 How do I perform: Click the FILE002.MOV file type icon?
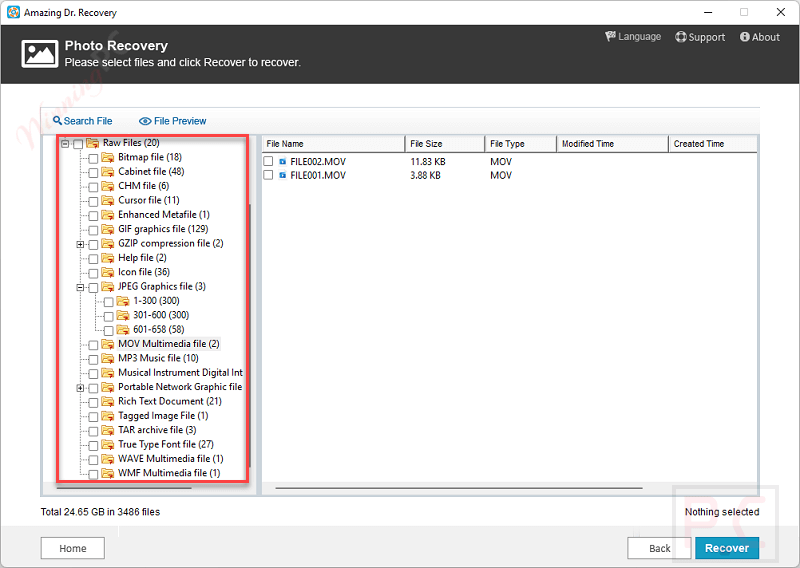[x=283, y=161]
